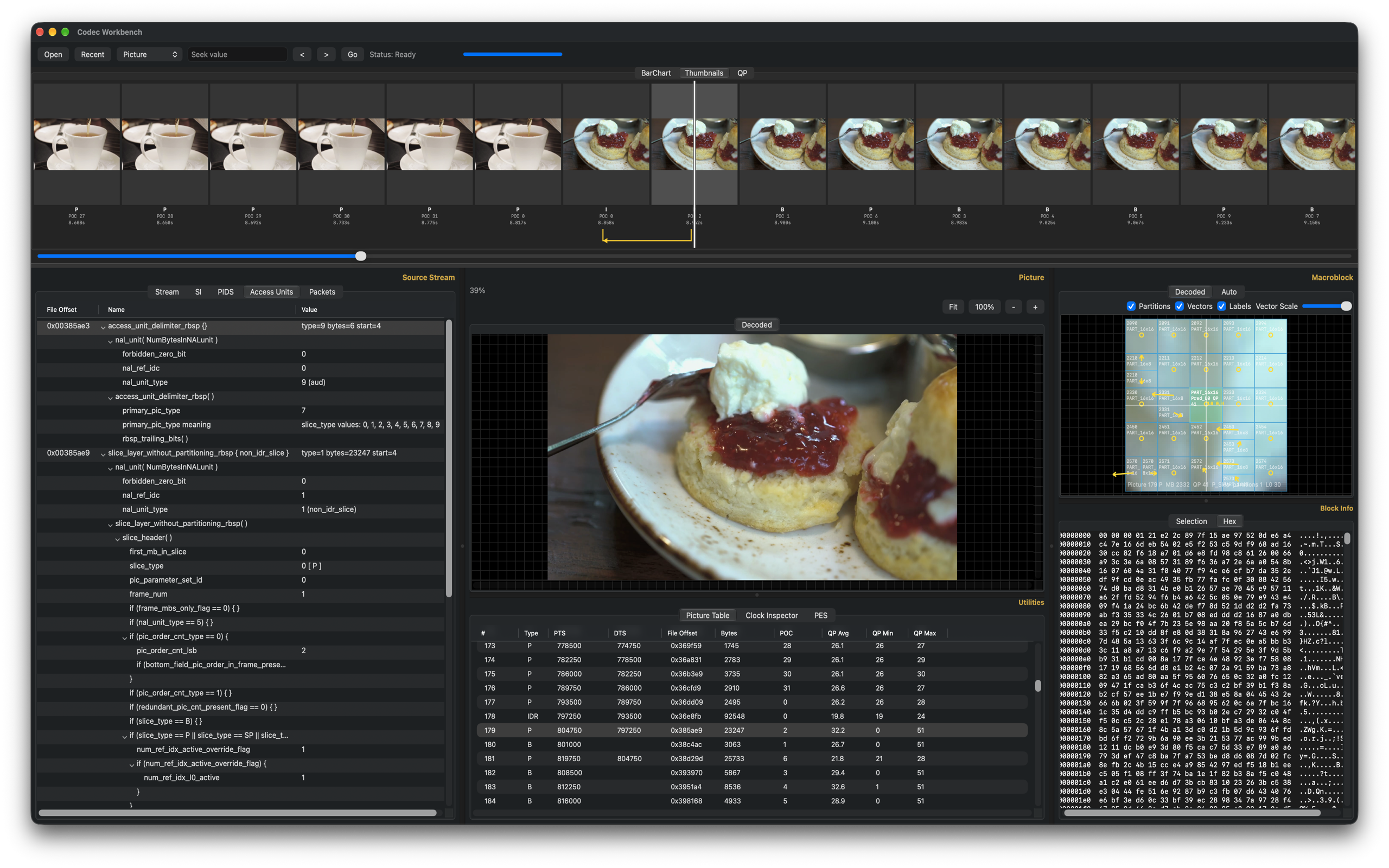Image resolution: width=1389 pixels, height=868 pixels.
Task: Toggle the Partitions checkbox
Action: [1131, 307]
